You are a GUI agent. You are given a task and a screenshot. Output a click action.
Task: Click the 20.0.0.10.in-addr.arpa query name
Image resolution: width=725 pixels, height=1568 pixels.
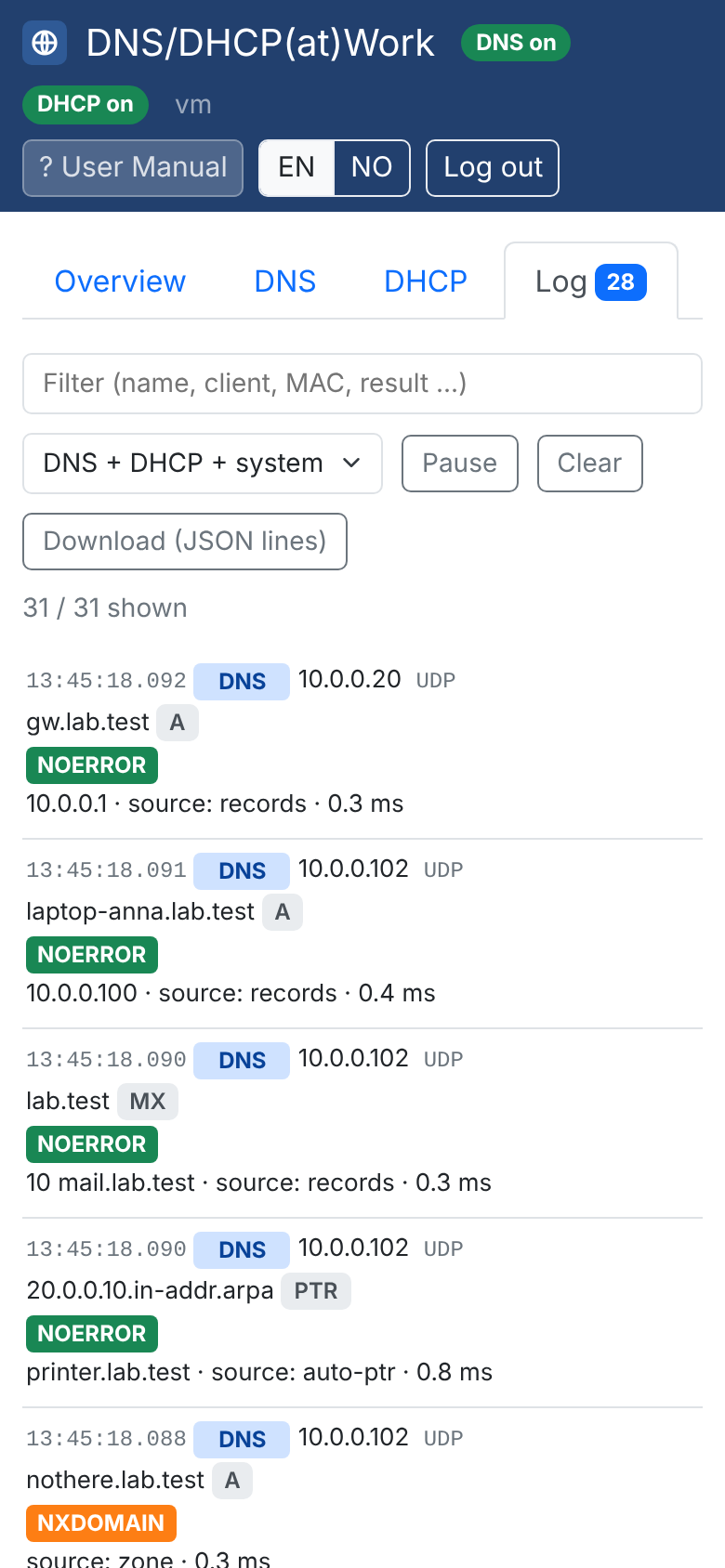click(151, 1291)
